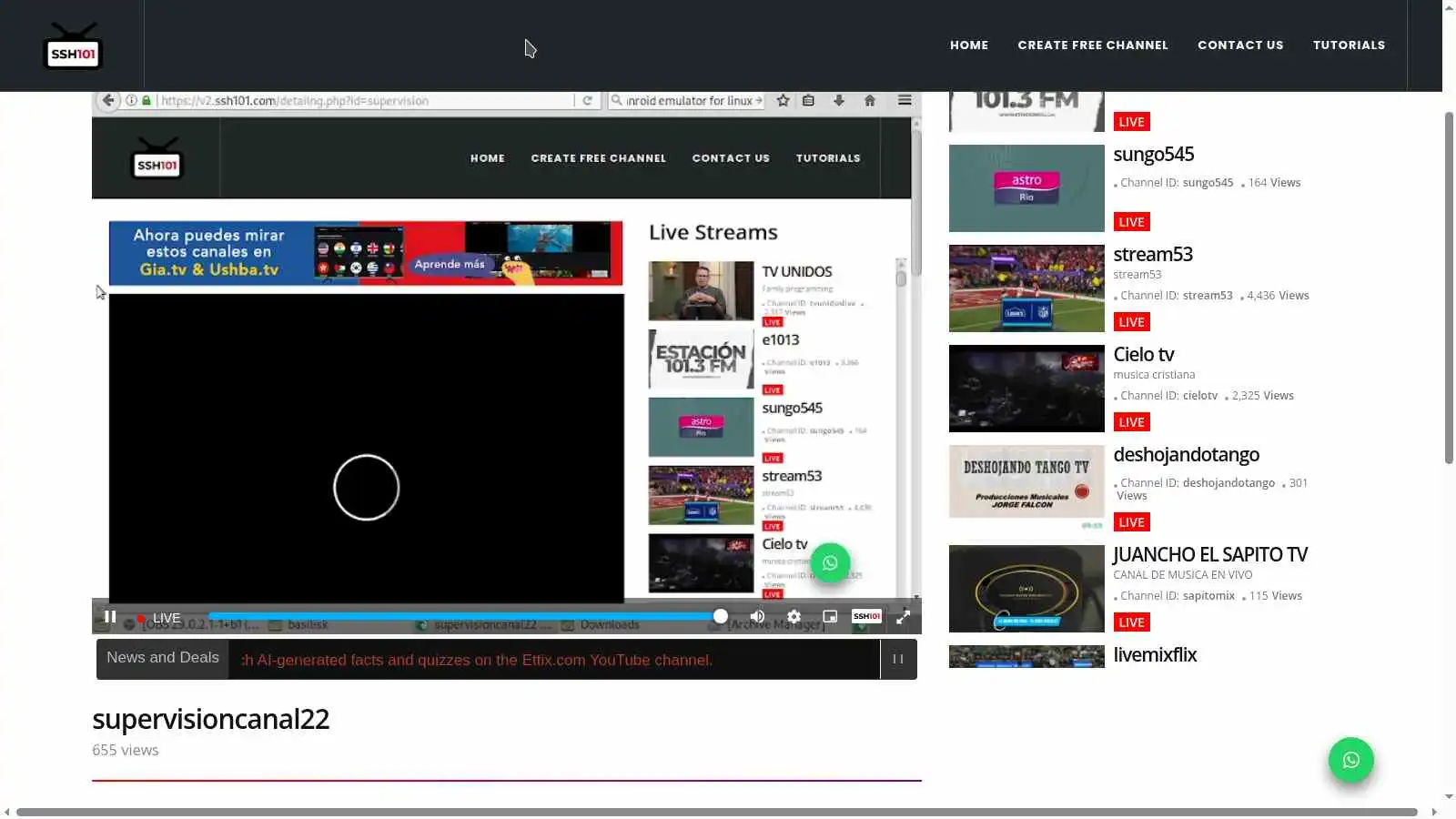
Task: Click the "Channel ID: deshojandotango" text
Action: (1198, 483)
